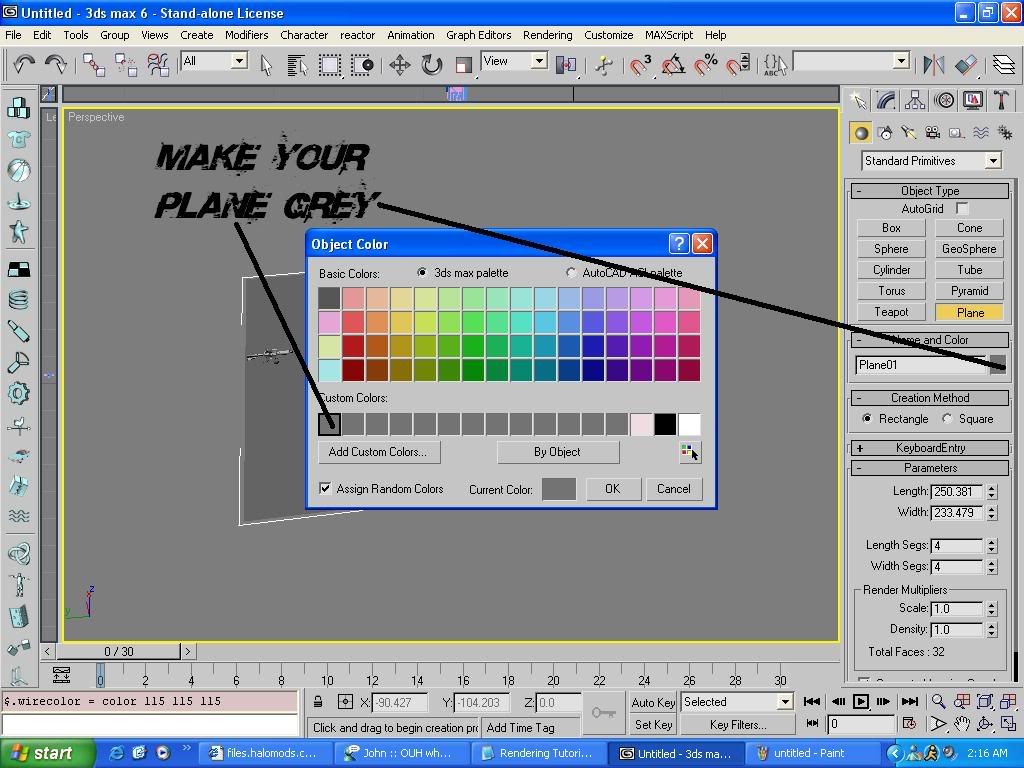Jump to the start of animation
This screenshot has height=768, width=1024.
812,702
